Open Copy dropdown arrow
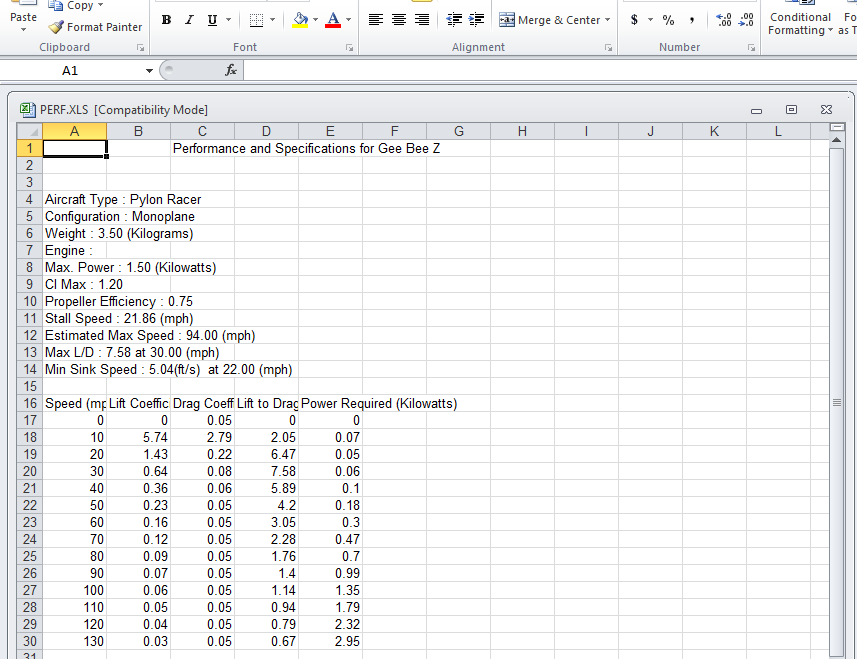The image size is (857, 659). [101, 5]
